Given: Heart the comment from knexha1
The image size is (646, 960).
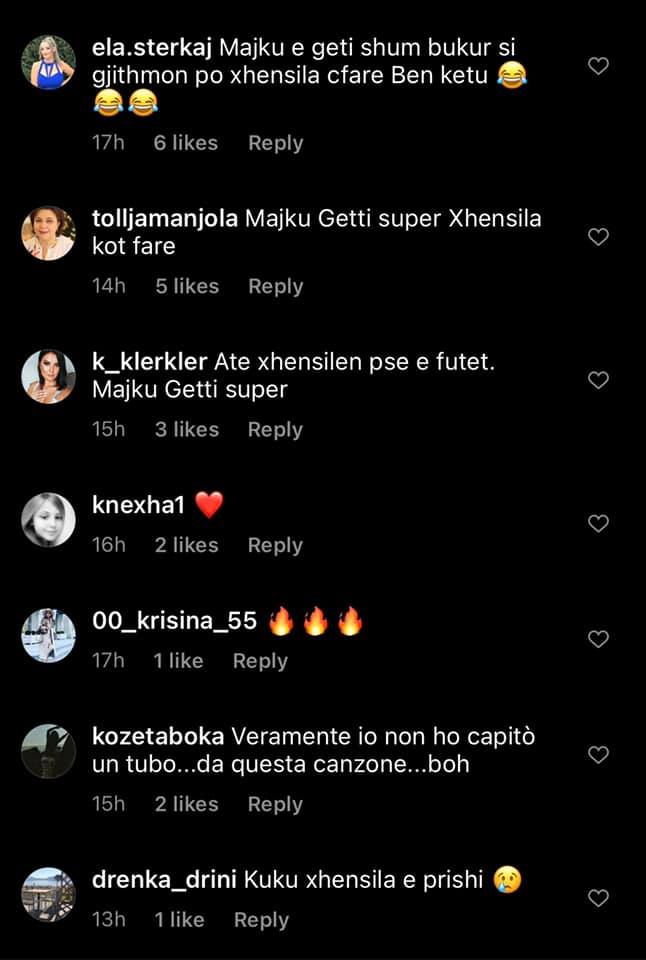Looking at the screenshot, I should click(598, 523).
